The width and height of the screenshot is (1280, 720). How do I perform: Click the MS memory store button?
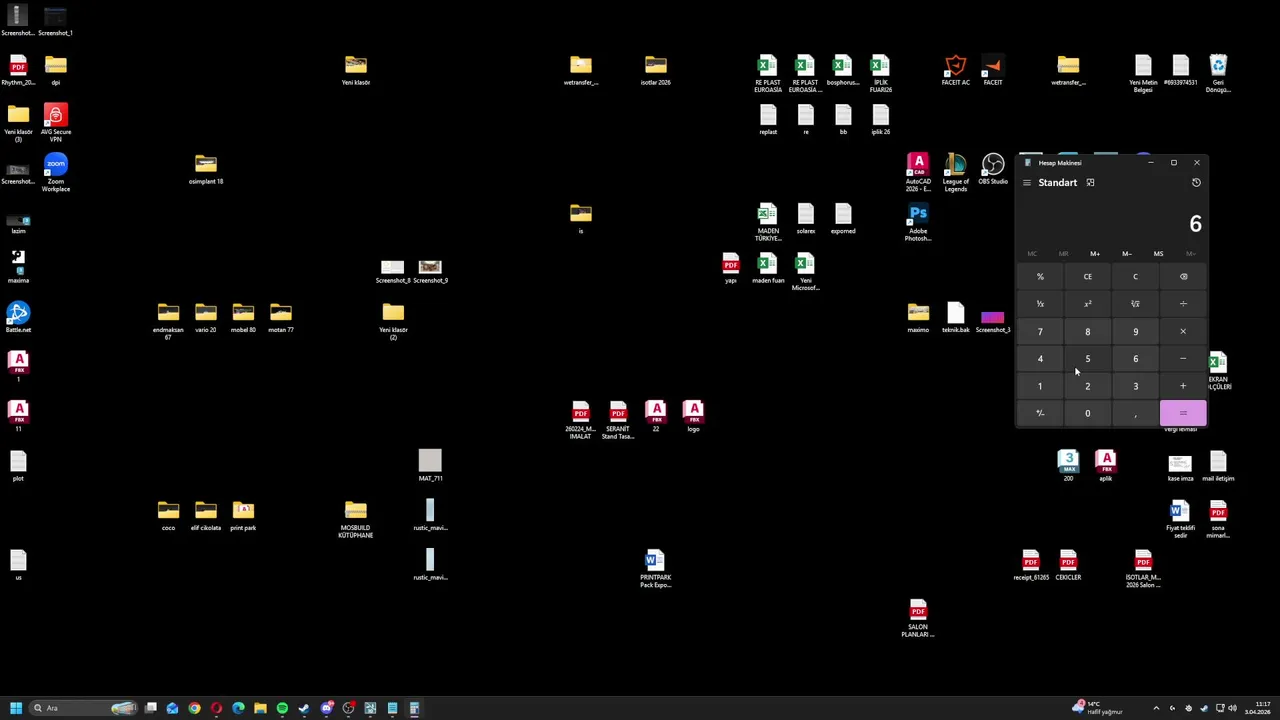(1158, 254)
